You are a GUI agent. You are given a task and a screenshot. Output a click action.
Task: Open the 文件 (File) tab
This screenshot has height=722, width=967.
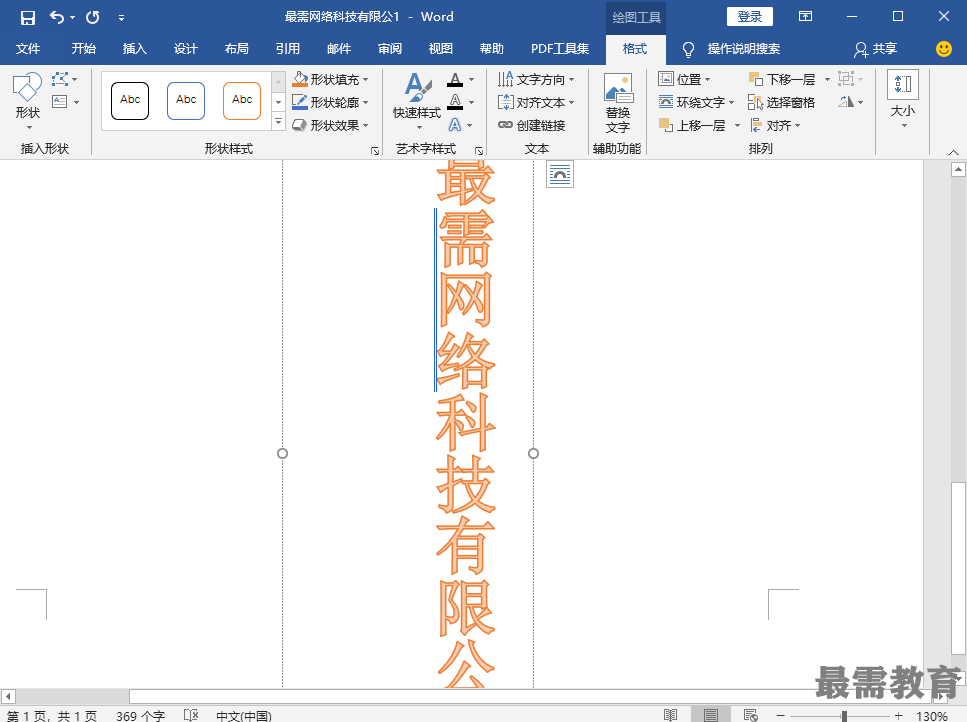pyautogui.click(x=28, y=49)
